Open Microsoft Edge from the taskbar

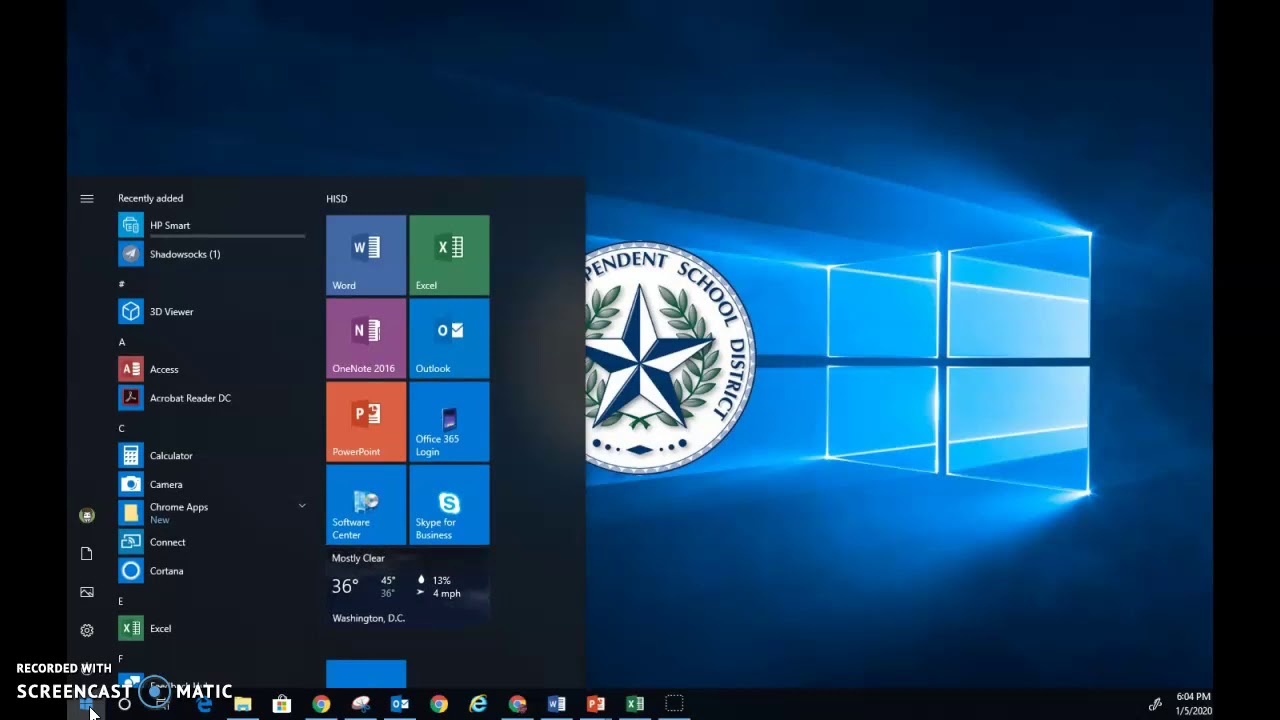pyautogui.click(x=204, y=704)
